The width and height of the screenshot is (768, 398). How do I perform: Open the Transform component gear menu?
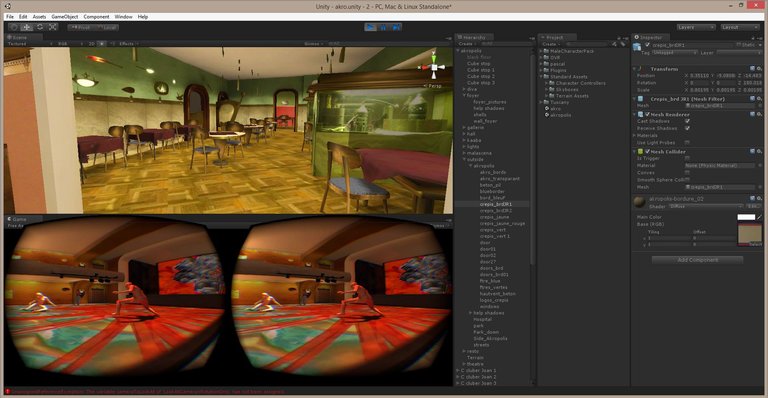coord(759,69)
